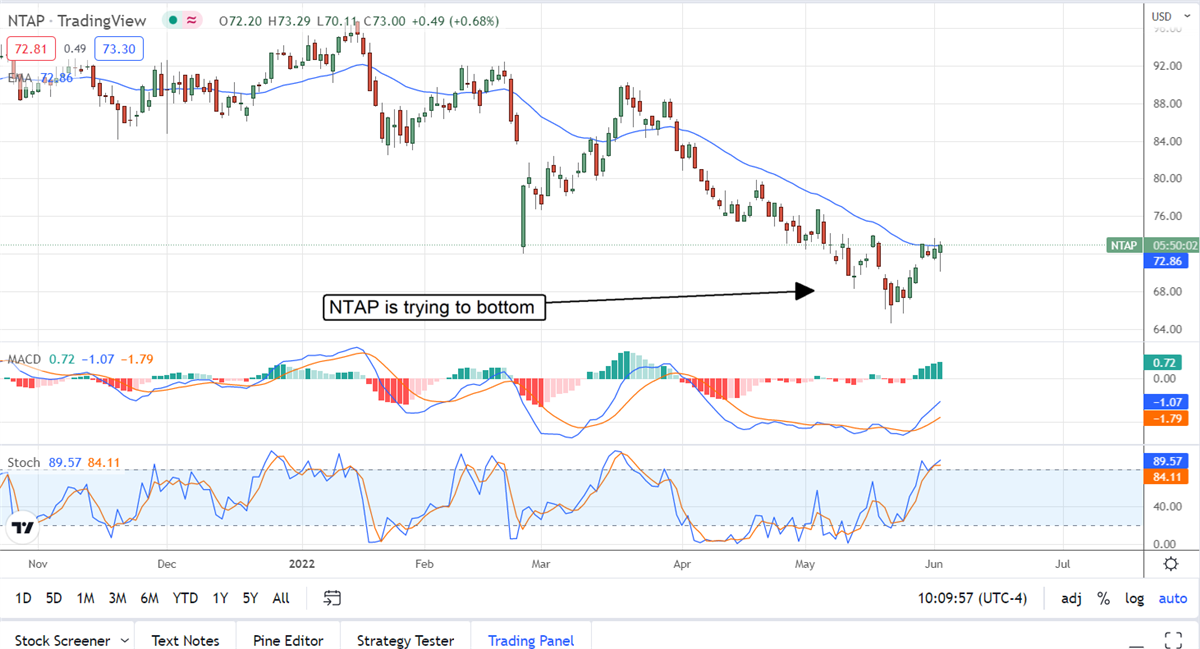Toggle auto scale option

(x=1172, y=598)
